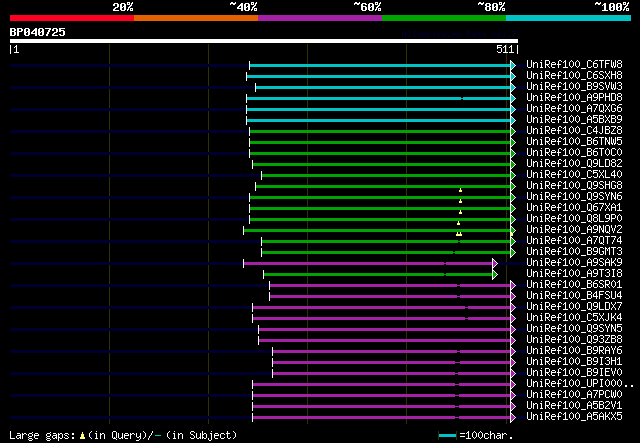Select the UniRef100_A9SAK9 label
The height and width of the screenshot is (443, 640).
(x=574, y=263)
